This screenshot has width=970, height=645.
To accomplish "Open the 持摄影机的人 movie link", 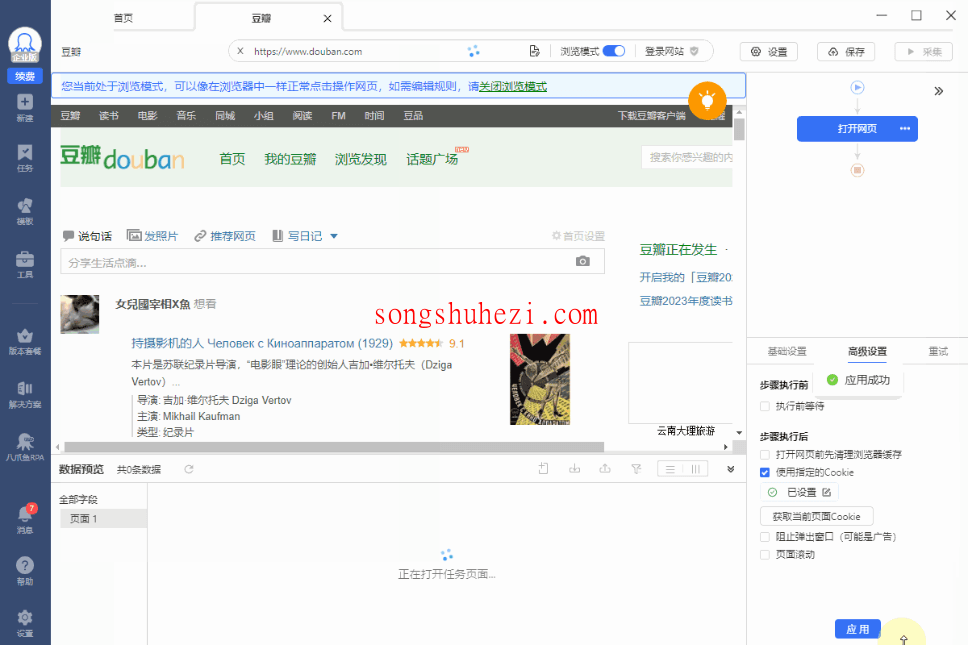I will tap(262, 343).
